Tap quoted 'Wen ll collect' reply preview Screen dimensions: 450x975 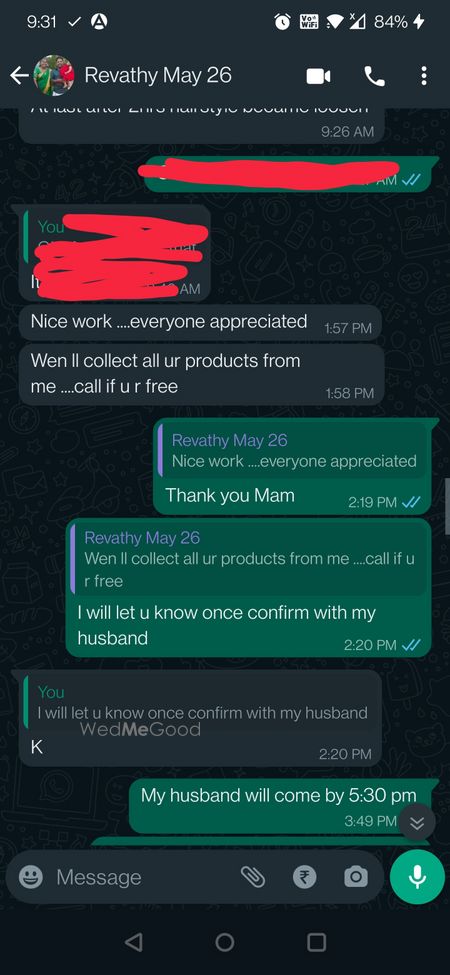coord(249,558)
